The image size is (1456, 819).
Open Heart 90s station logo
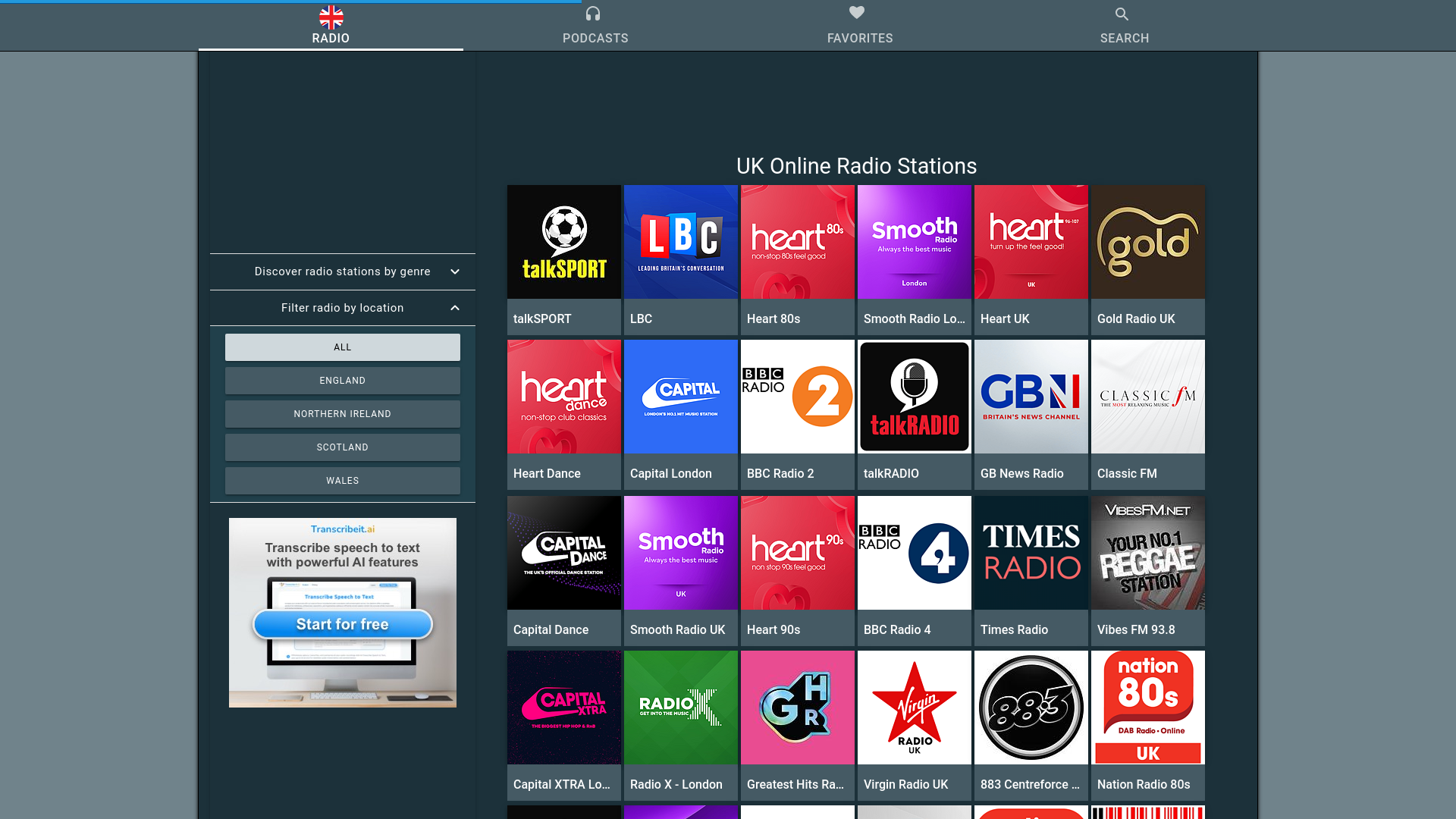[798, 553]
